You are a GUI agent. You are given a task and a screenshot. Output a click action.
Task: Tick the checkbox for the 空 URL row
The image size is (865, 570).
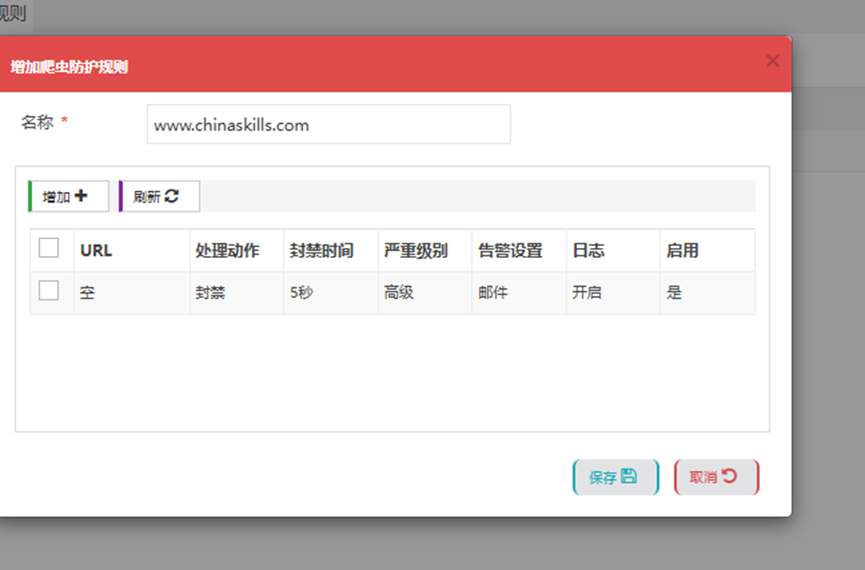49,290
